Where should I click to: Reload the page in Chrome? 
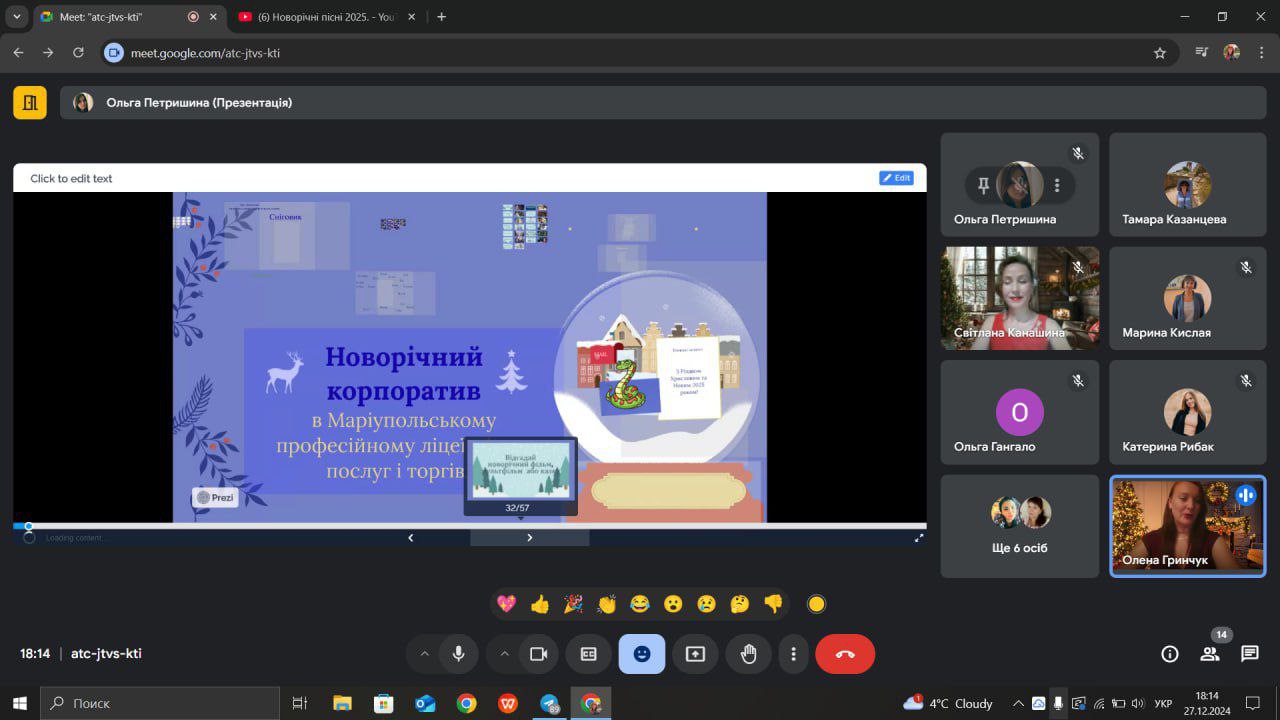coord(79,53)
